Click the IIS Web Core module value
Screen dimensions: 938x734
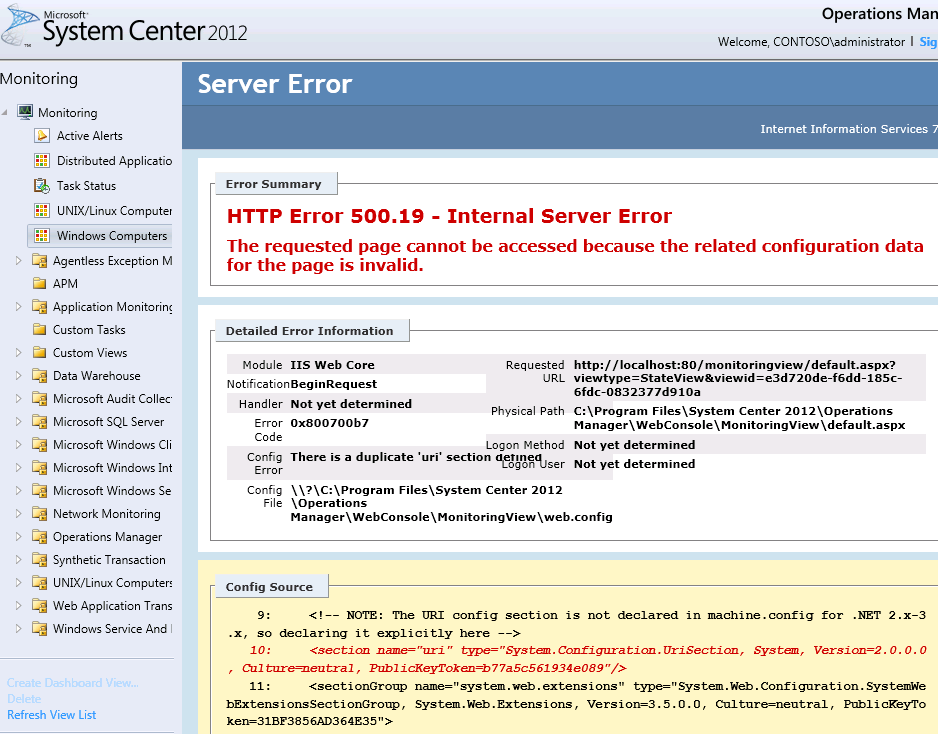333,365
